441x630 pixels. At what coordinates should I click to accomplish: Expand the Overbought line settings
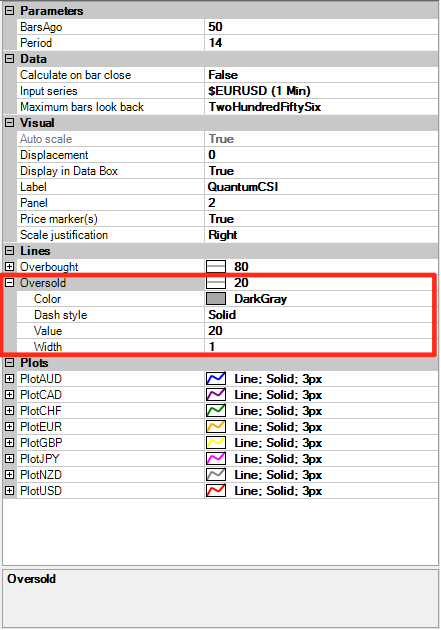pyautogui.click(x=10, y=267)
